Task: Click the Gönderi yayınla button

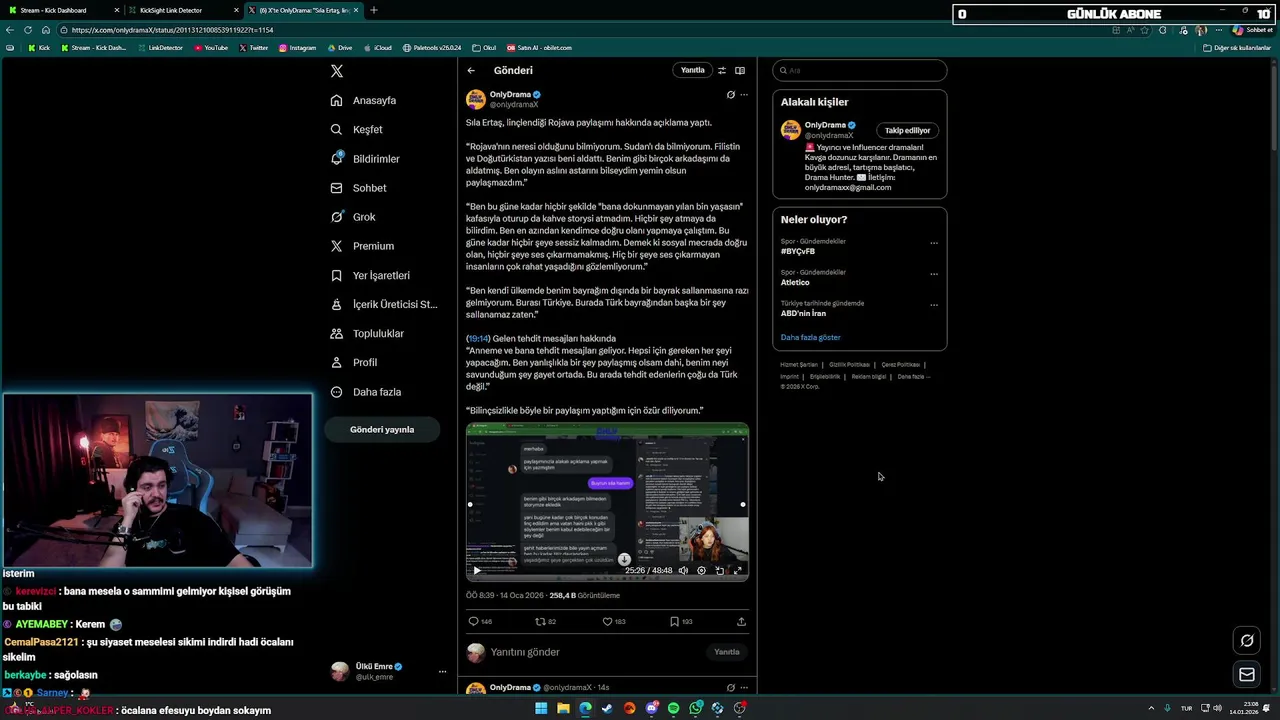Action: 382,429
